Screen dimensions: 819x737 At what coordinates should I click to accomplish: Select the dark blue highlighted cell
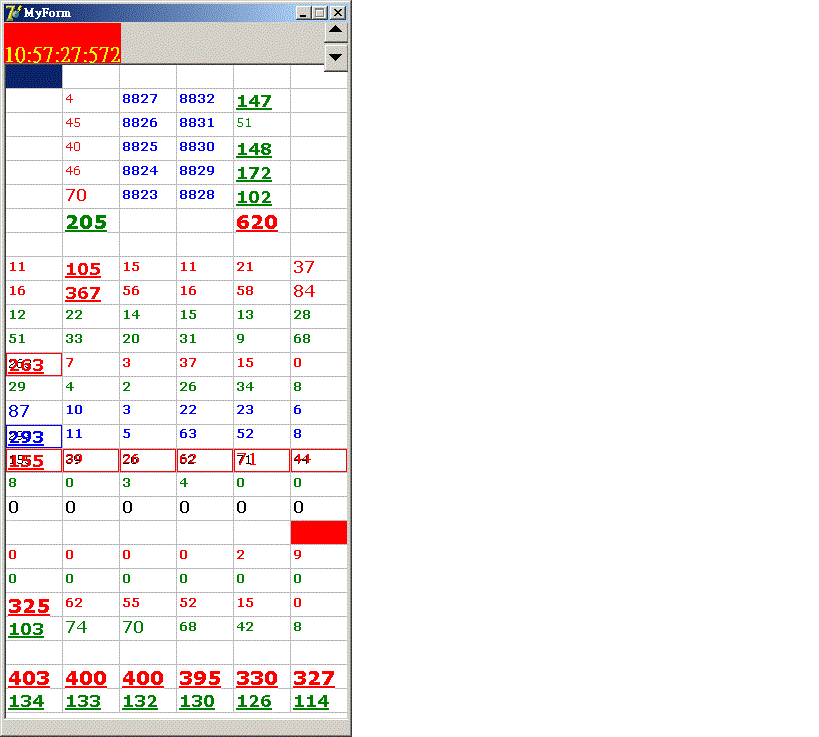[x=34, y=76]
